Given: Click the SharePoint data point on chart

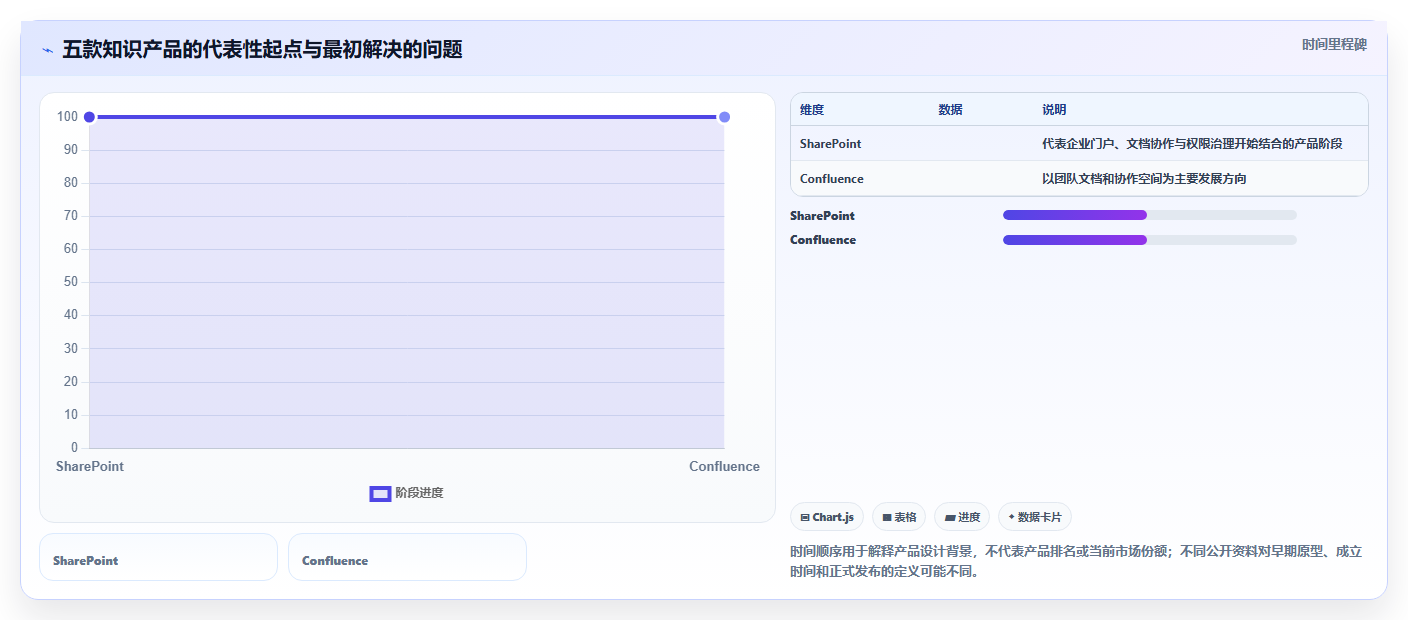Looking at the screenshot, I should (89, 117).
